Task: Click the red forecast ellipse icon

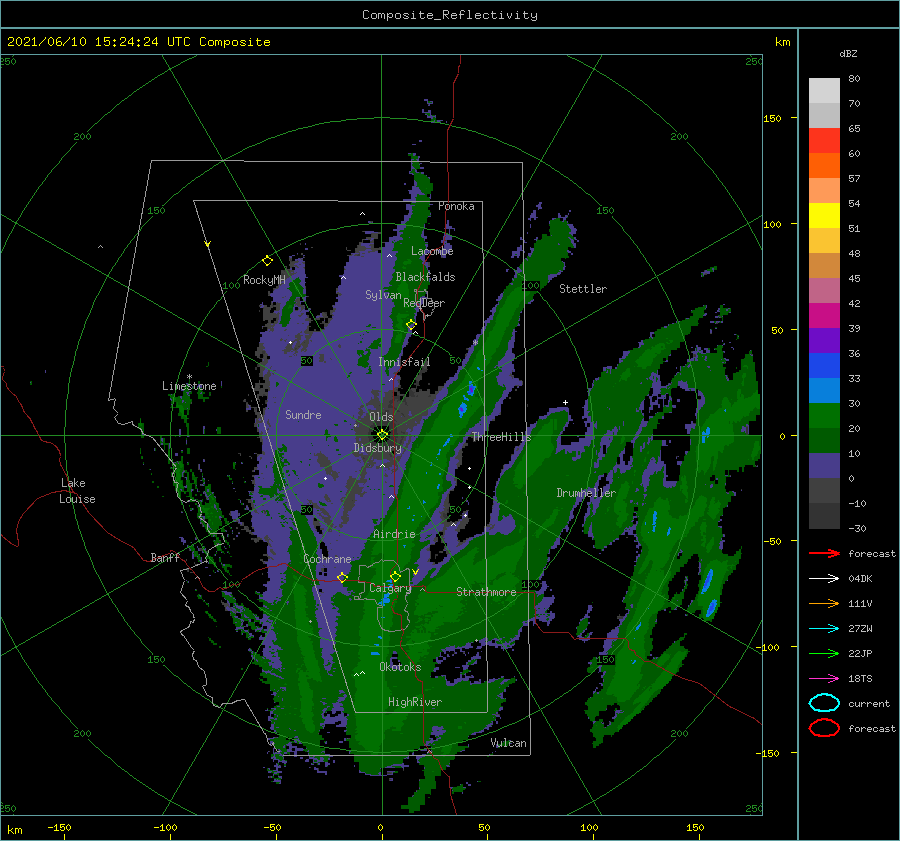Action: pos(824,728)
